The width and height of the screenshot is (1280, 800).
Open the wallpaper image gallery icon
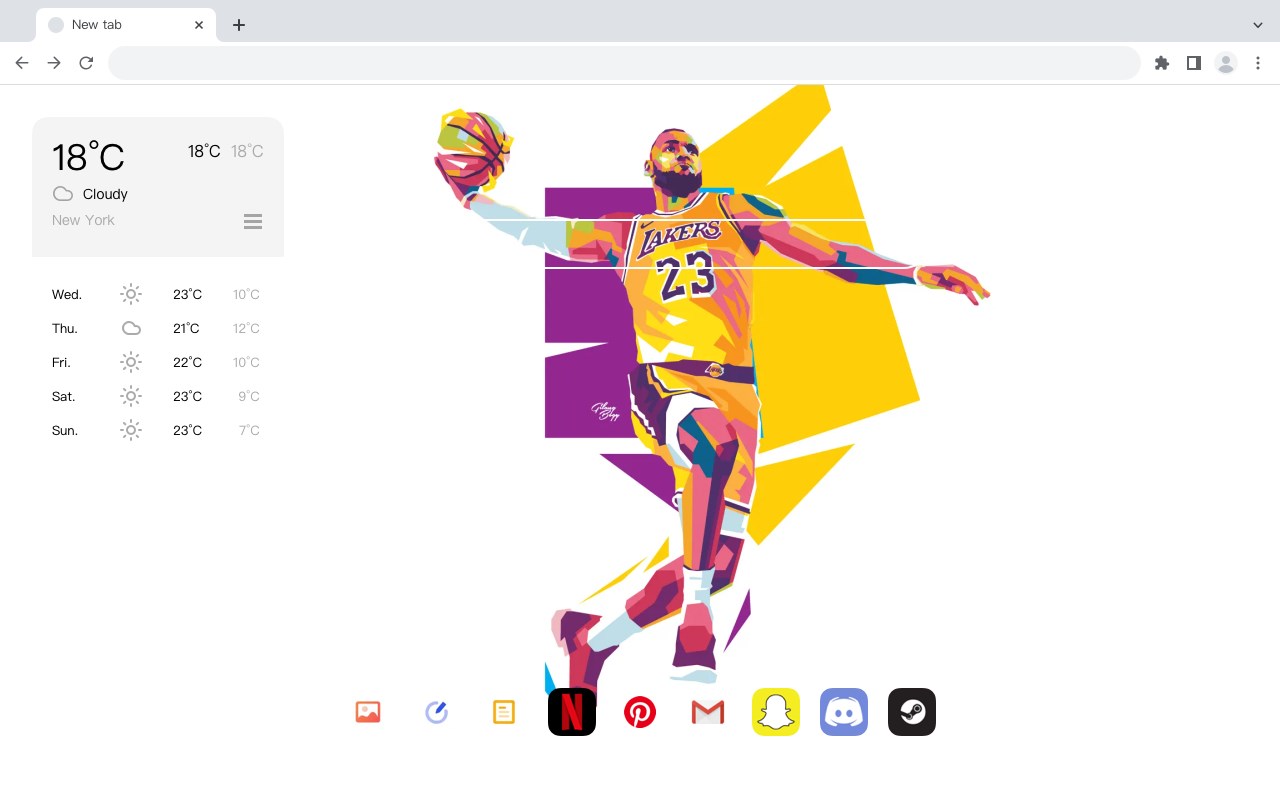pyautogui.click(x=368, y=712)
